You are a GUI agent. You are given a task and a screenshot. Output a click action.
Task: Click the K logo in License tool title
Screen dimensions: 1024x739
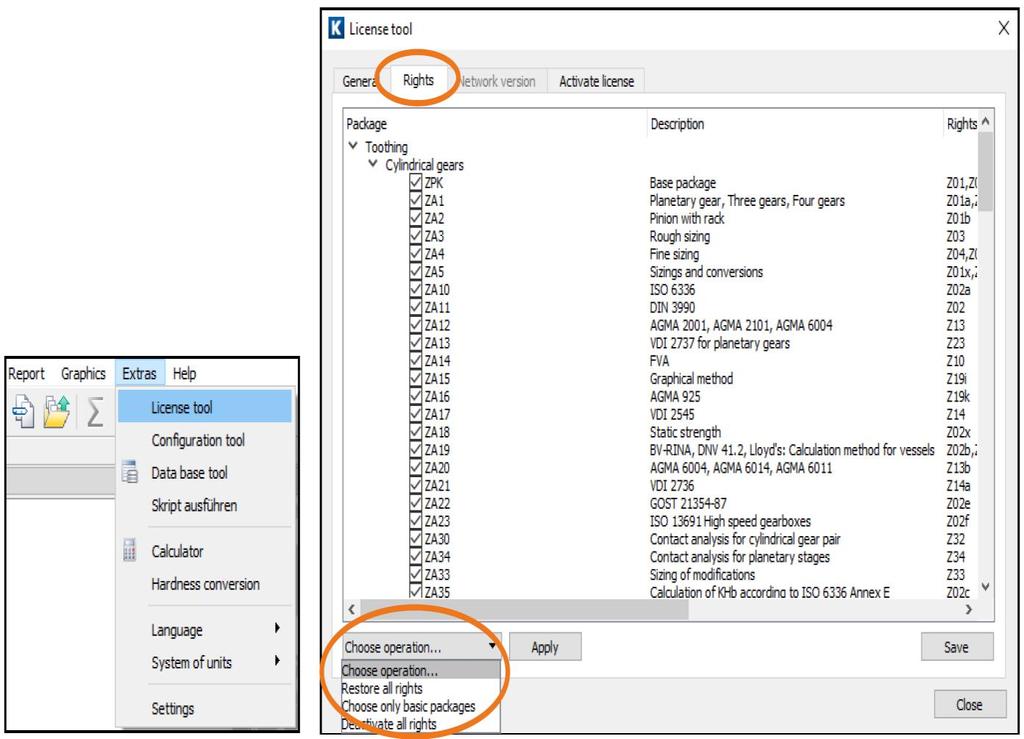point(336,28)
